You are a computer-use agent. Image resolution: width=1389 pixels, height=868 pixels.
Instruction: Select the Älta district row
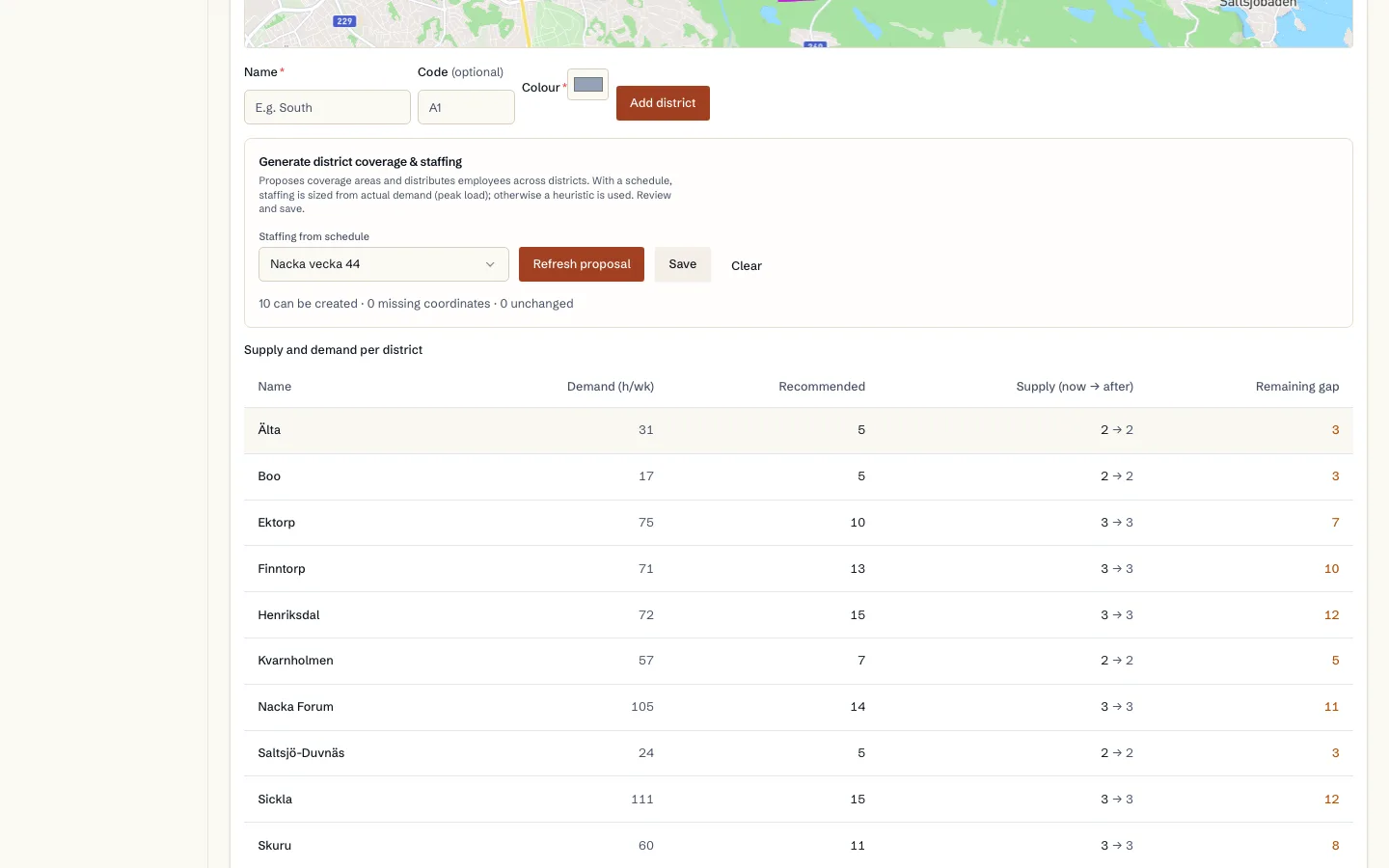click(x=799, y=430)
